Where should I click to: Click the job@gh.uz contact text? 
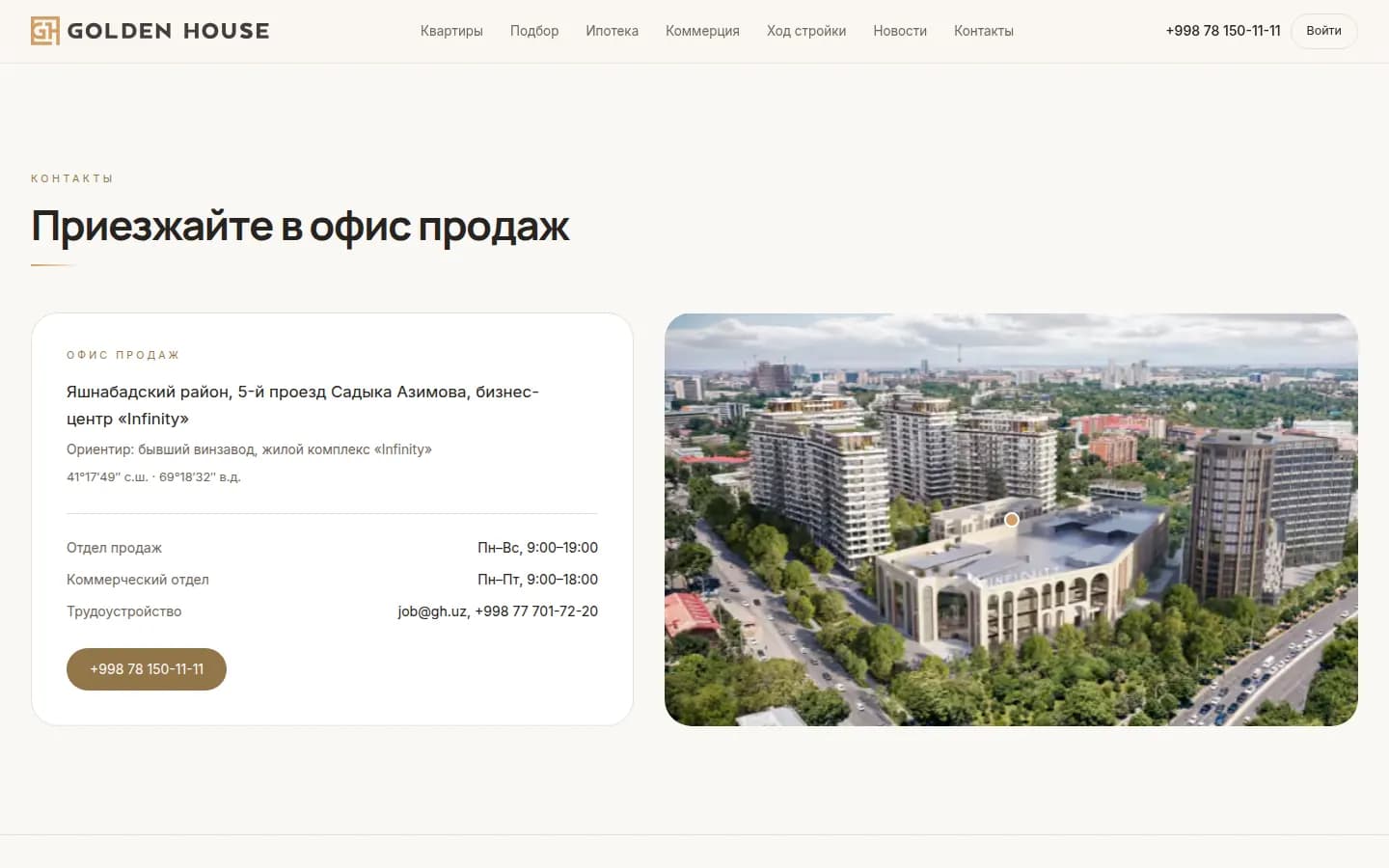click(x=432, y=611)
